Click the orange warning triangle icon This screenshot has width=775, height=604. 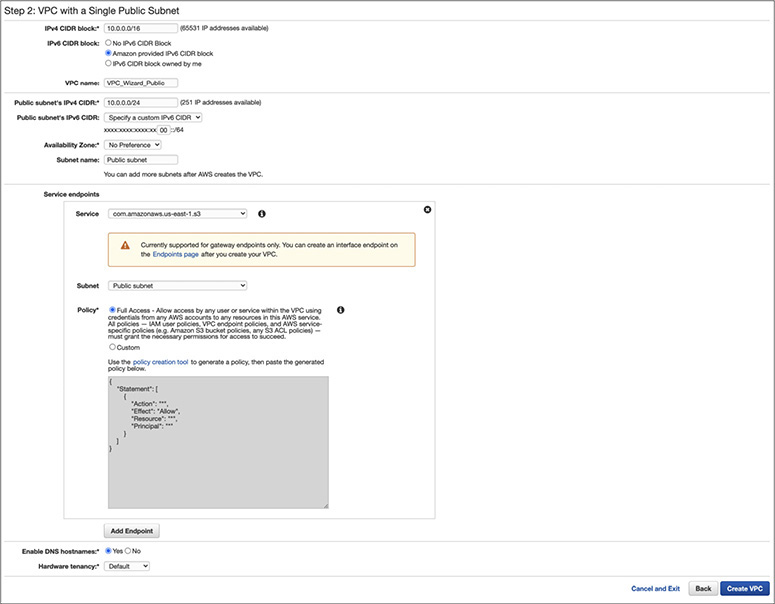[125, 244]
